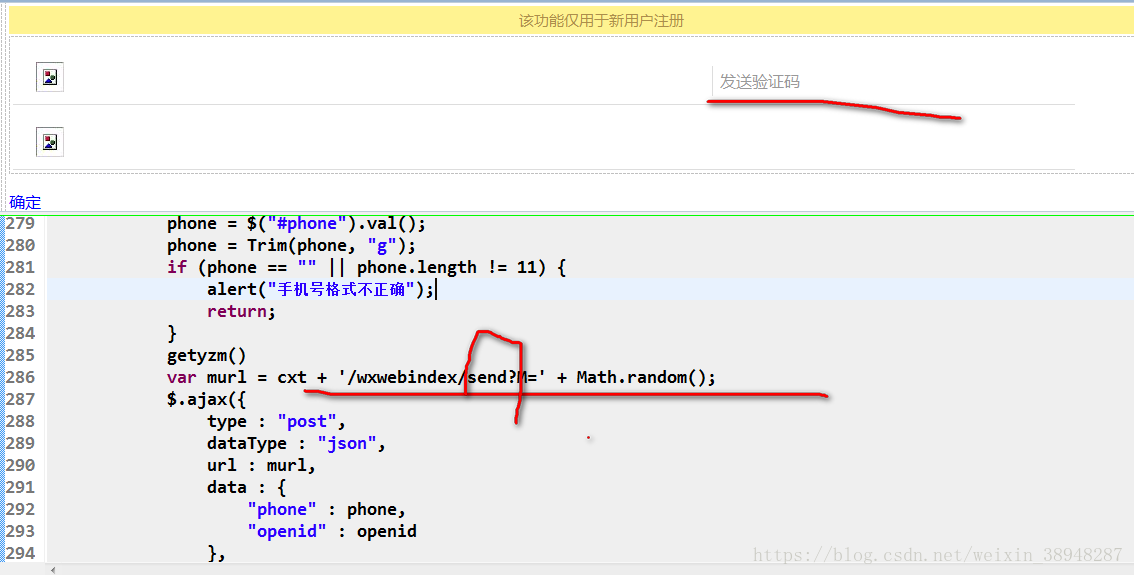Click the 该功能仅用于新用户注册 banner text

(601, 21)
